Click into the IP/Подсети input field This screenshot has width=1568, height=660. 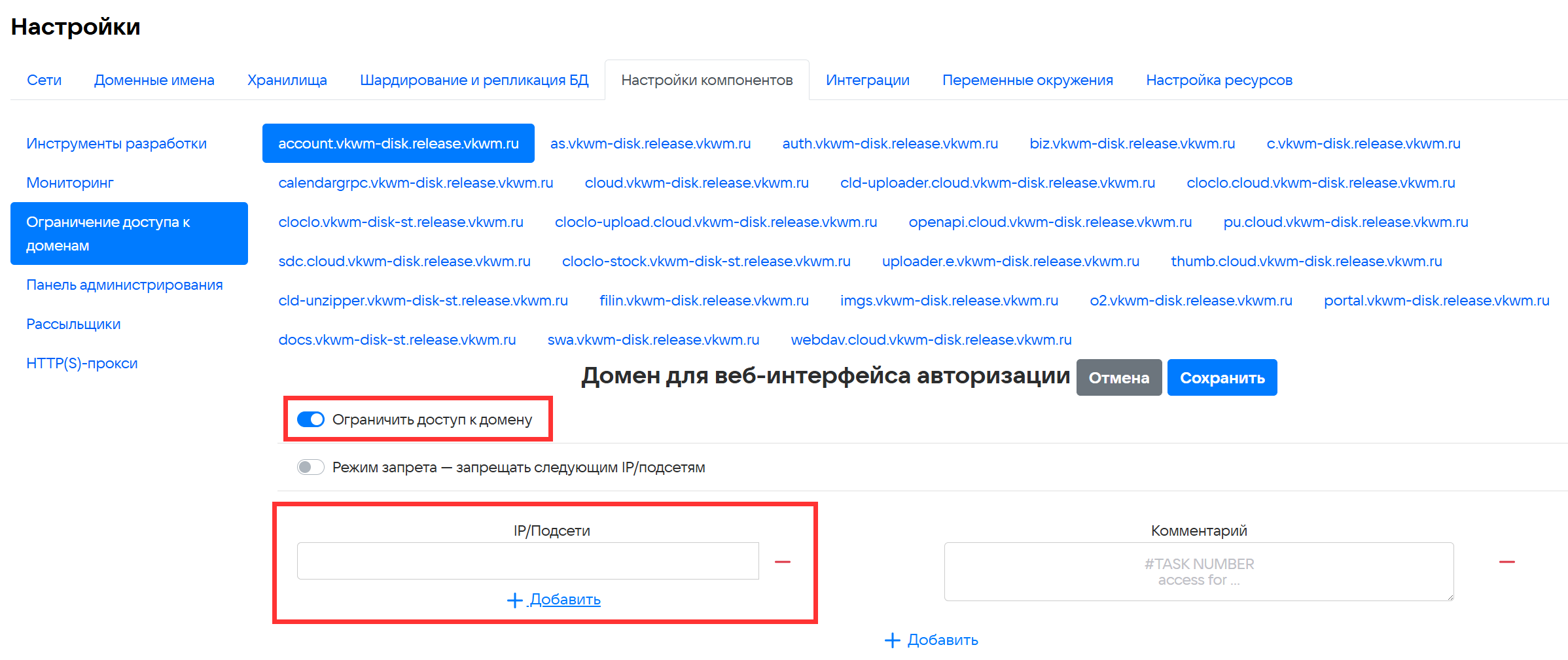(527, 561)
